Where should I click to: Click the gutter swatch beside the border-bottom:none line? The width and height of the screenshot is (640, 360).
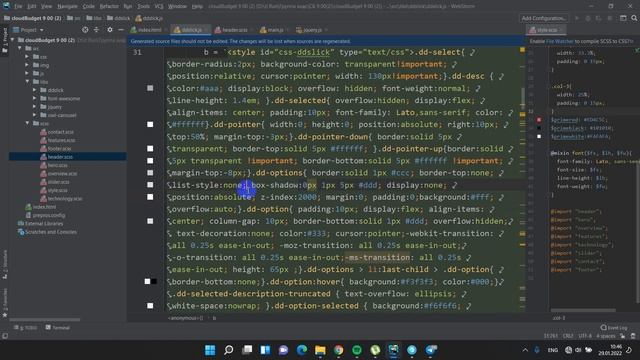[x=150, y=281]
